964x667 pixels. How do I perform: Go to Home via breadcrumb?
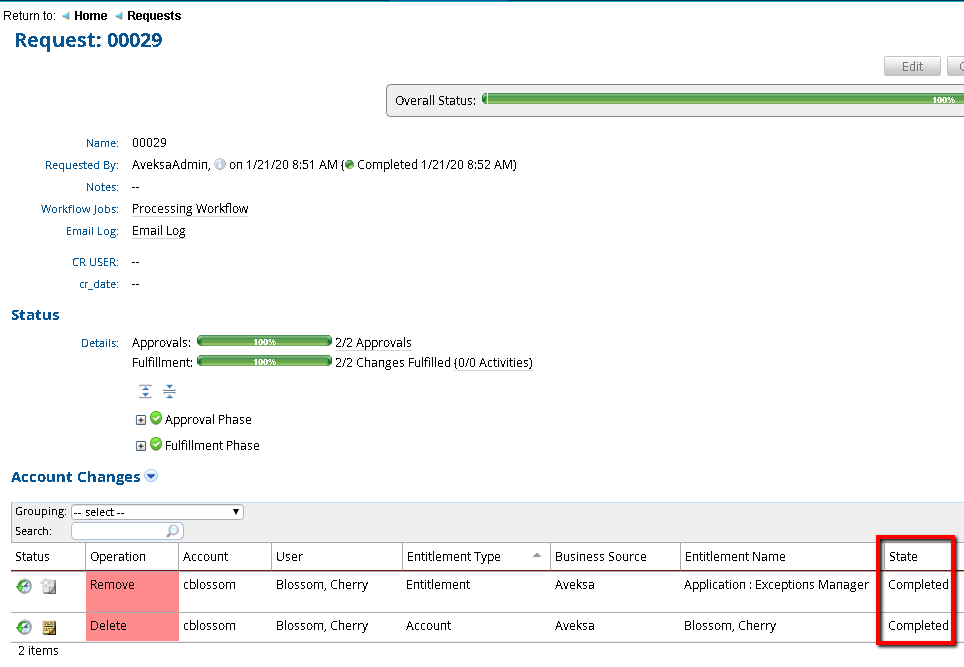click(x=90, y=15)
